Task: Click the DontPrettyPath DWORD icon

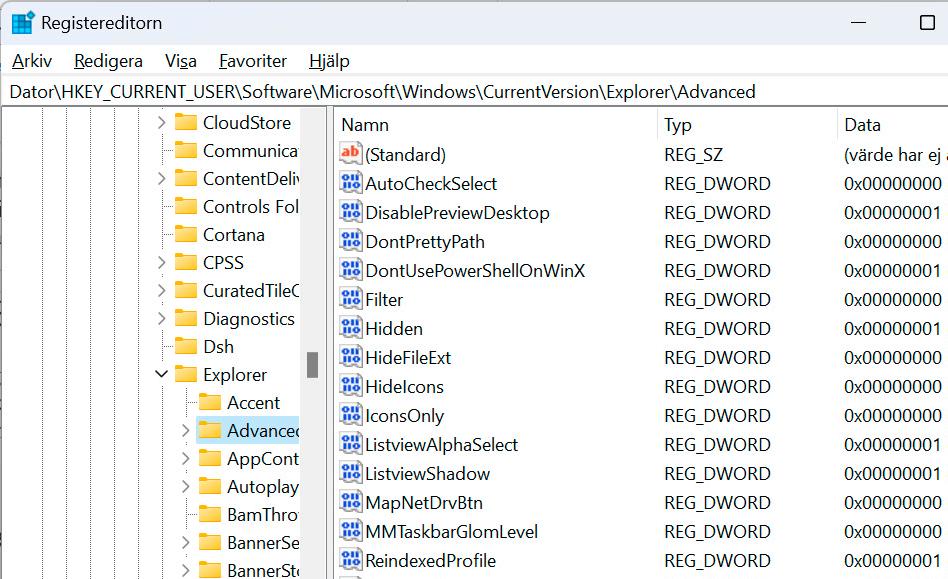Action: 351,241
